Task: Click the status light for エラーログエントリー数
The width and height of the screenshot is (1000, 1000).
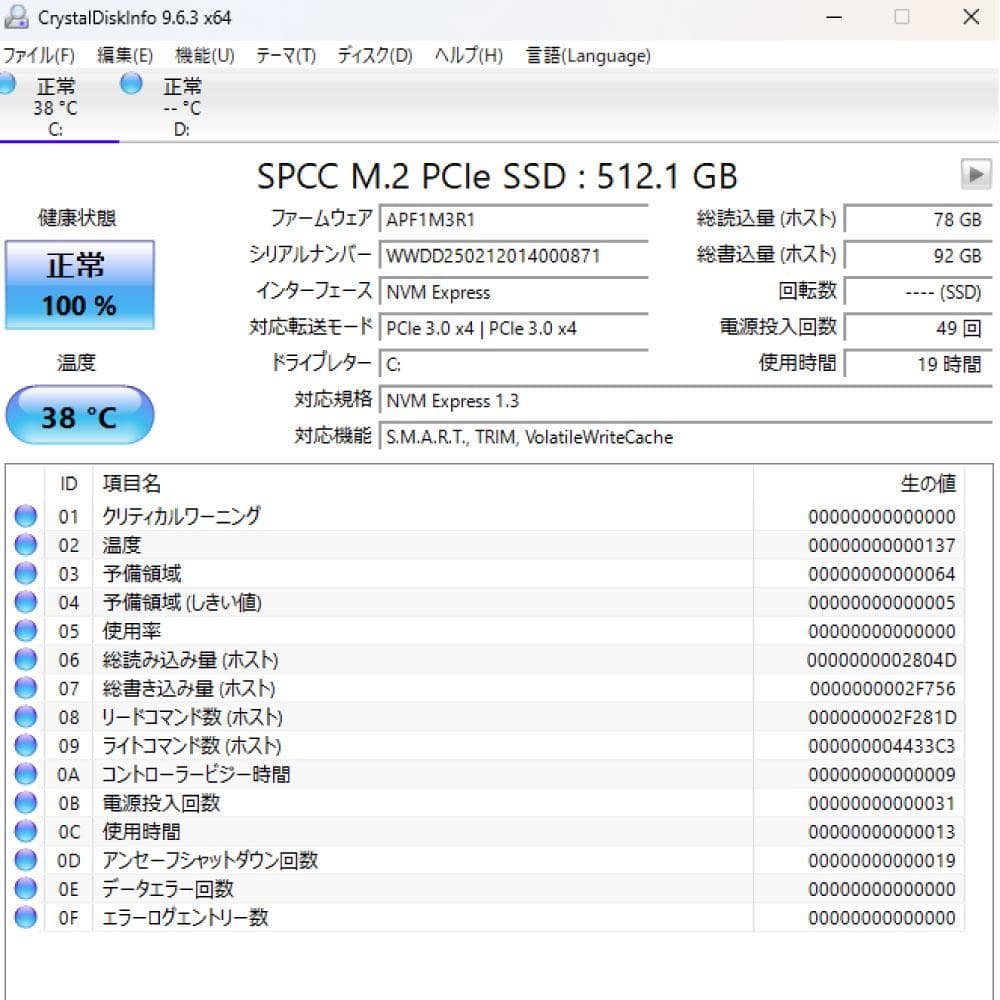Action: tap(25, 917)
